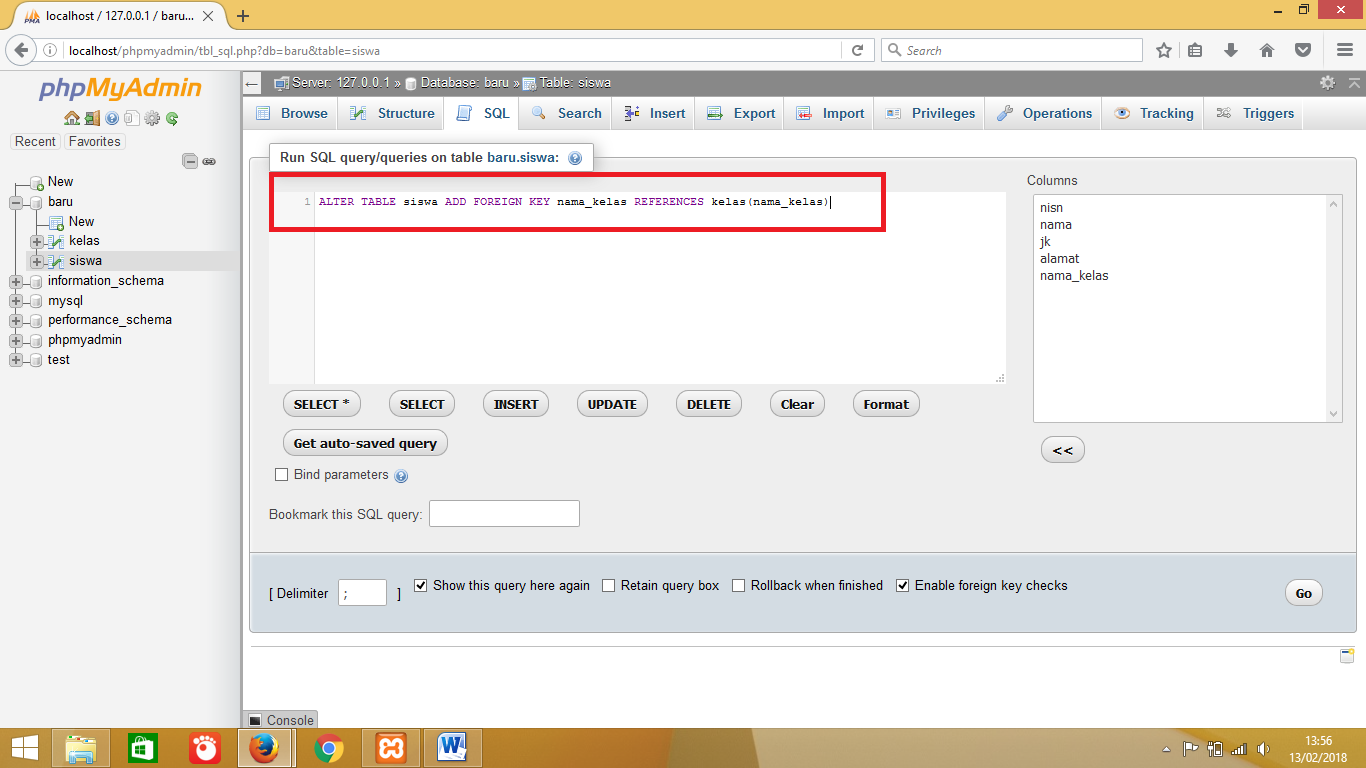Click the link-with-main-panel chain icon
The height and width of the screenshot is (768, 1366).
pos(208,160)
